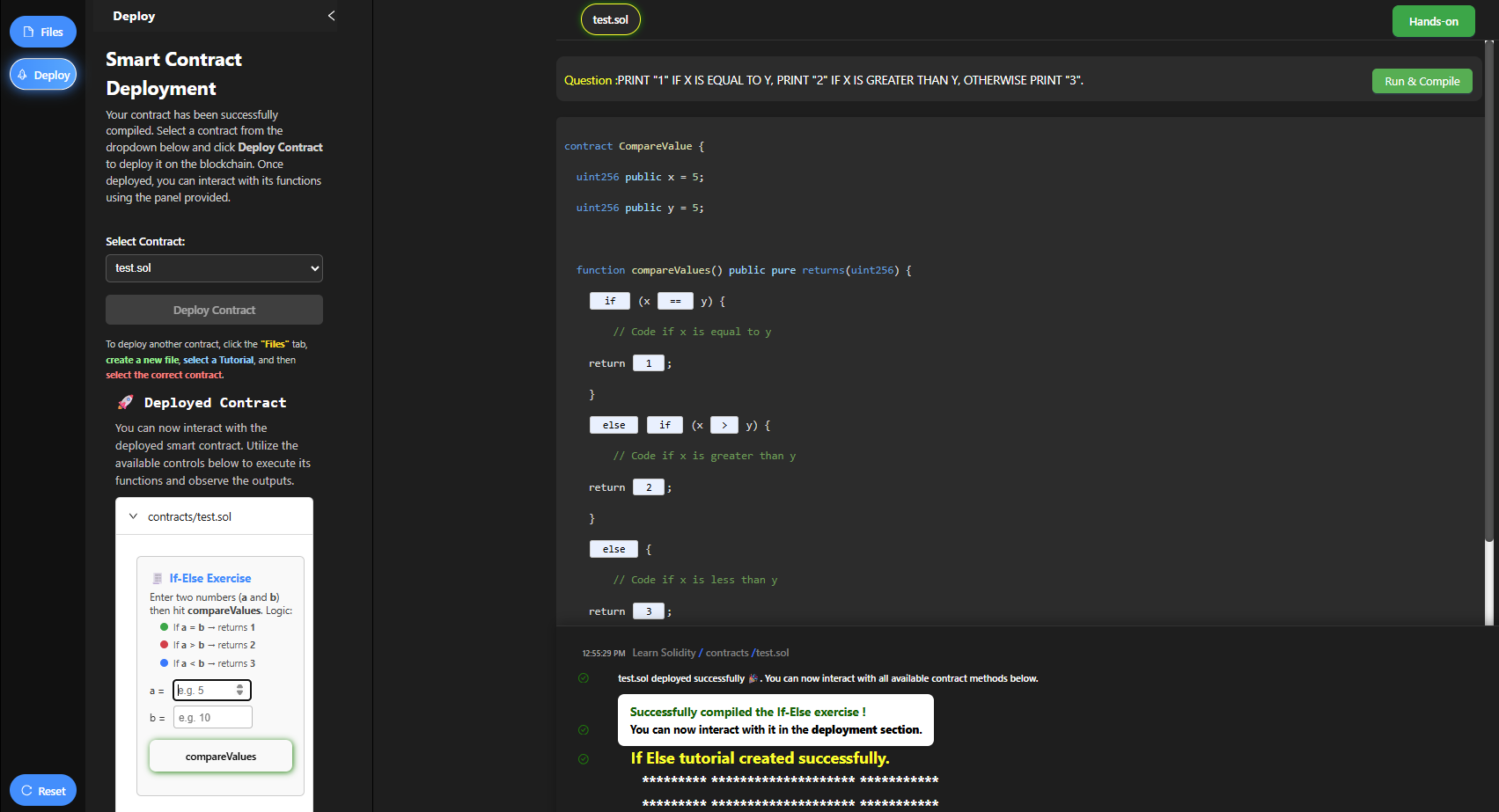1499x812 pixels.
Task: Select the test.sol file tab
Action: pos(610,19)
